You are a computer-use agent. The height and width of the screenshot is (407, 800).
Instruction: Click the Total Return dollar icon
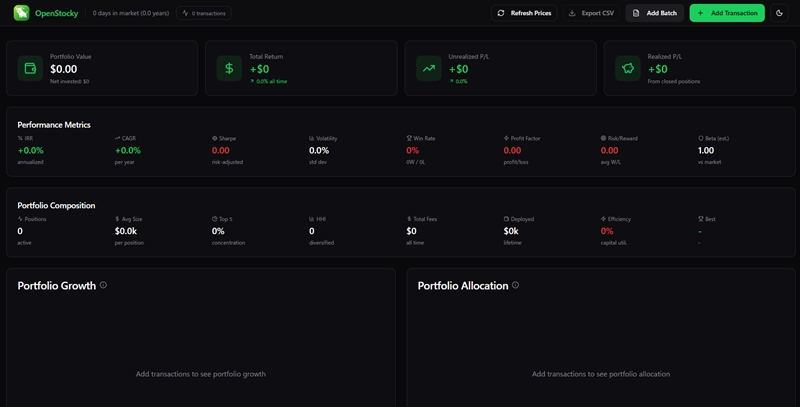point(229,69)
